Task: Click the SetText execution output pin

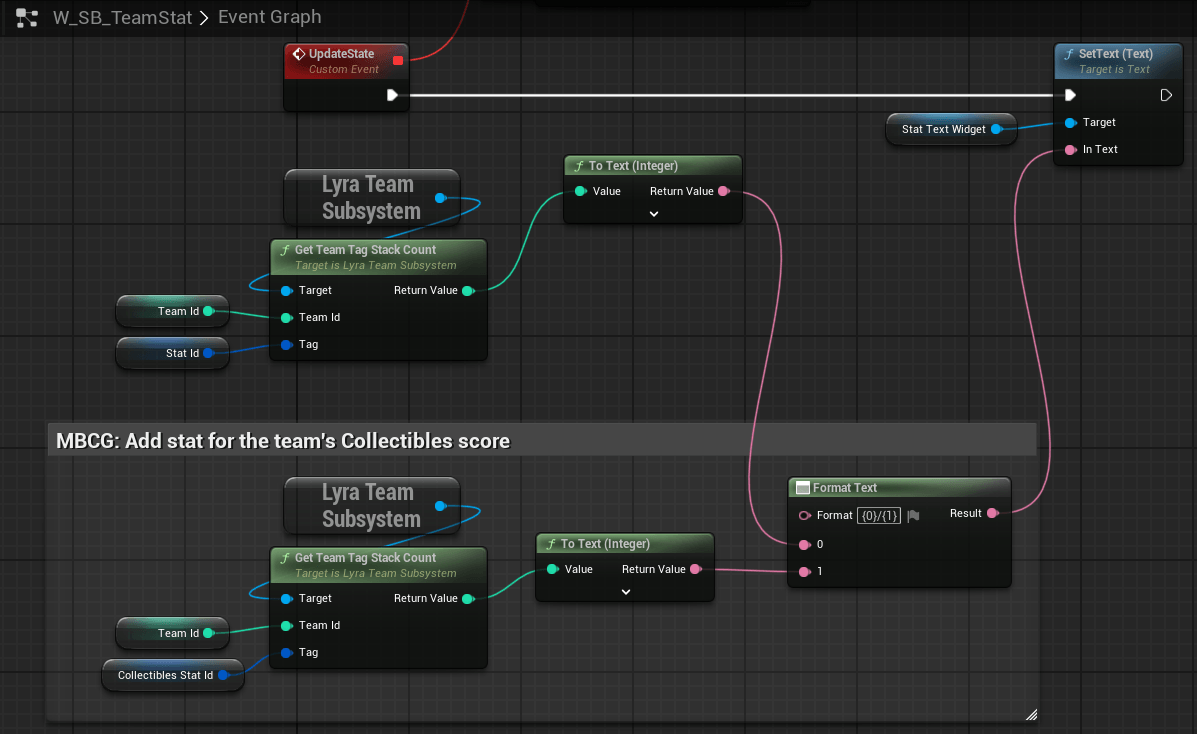Action: click(x=1166, y=95)
